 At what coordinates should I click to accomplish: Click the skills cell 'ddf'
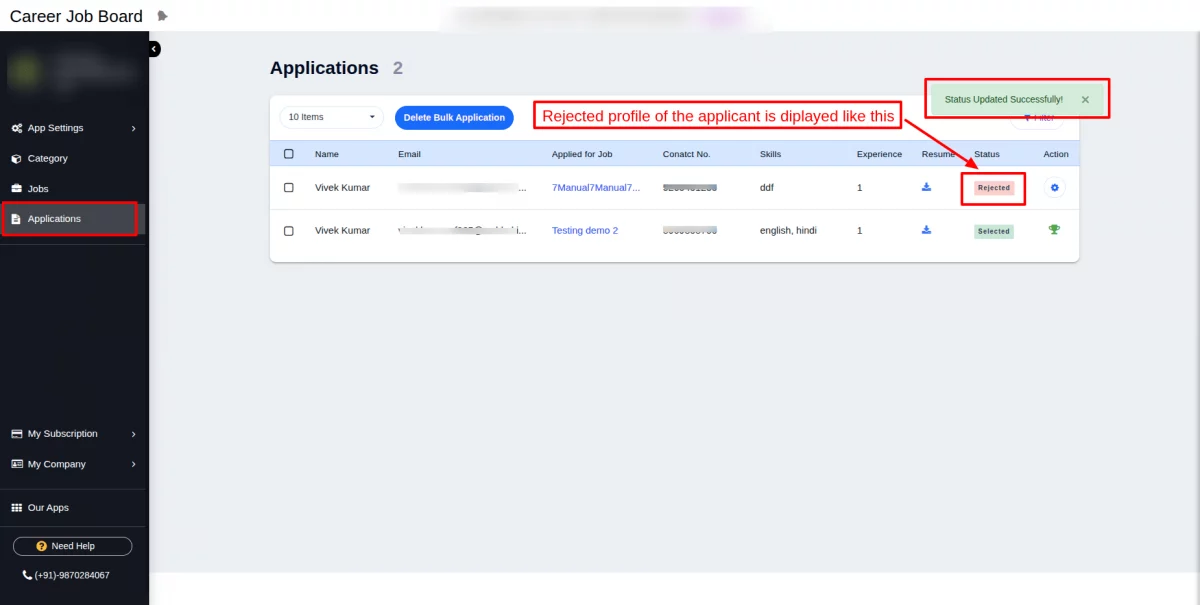pos(767,187)
